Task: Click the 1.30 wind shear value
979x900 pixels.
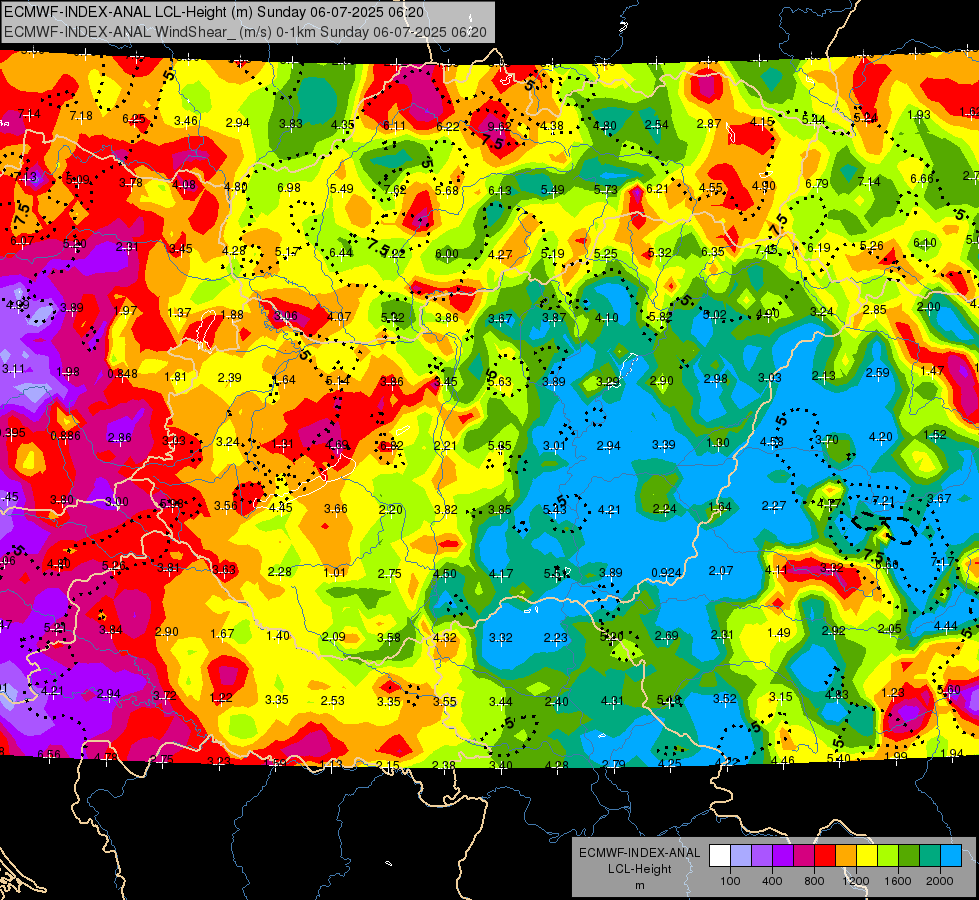Action: pos(718,443)
